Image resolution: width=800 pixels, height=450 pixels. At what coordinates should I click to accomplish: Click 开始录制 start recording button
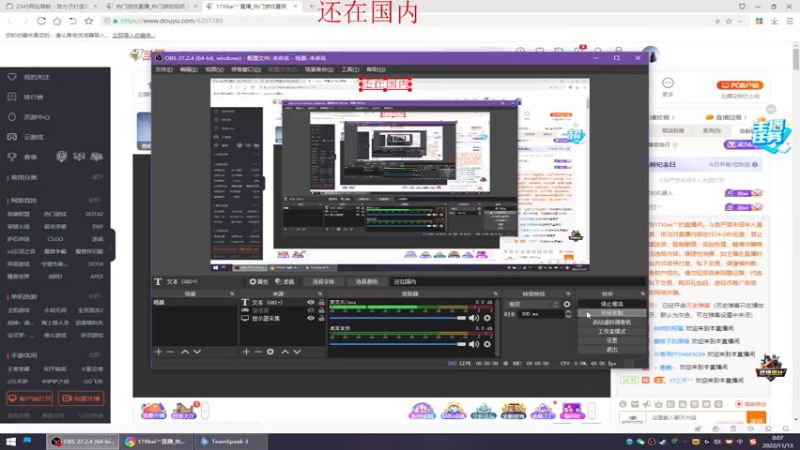[x=612, y=313]
